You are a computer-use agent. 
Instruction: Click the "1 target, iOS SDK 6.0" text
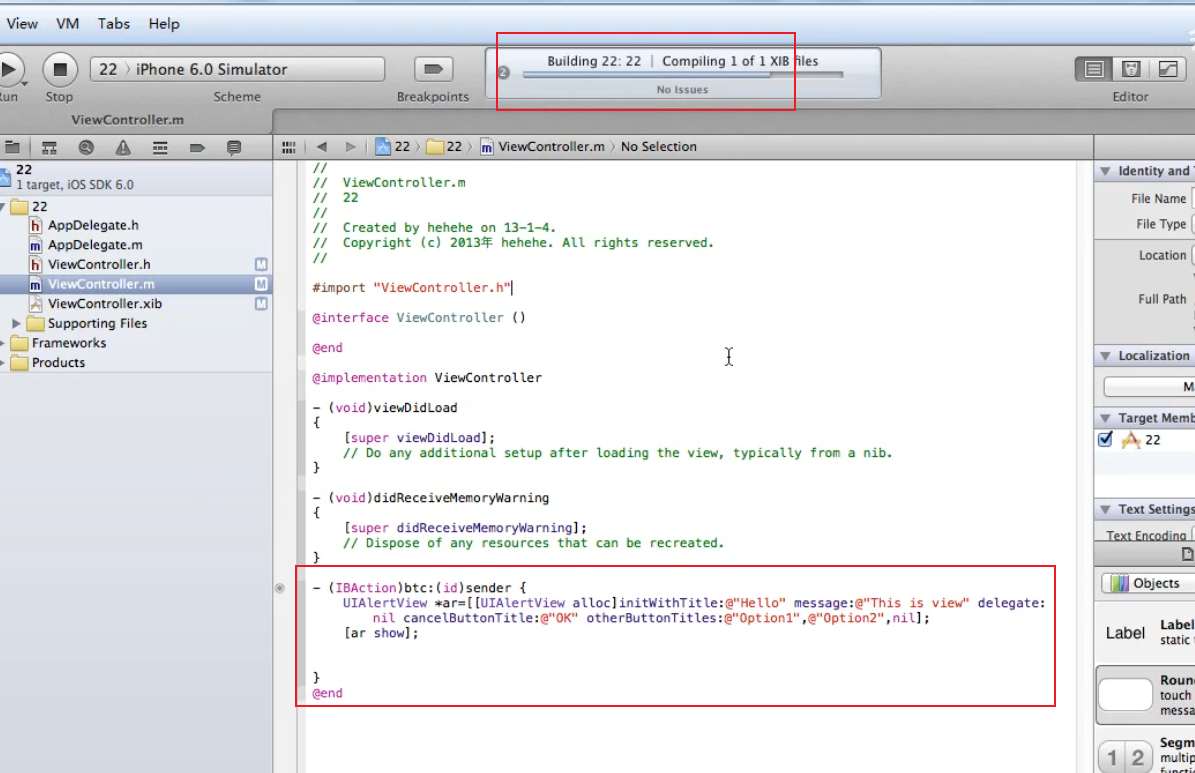[75, 184]
